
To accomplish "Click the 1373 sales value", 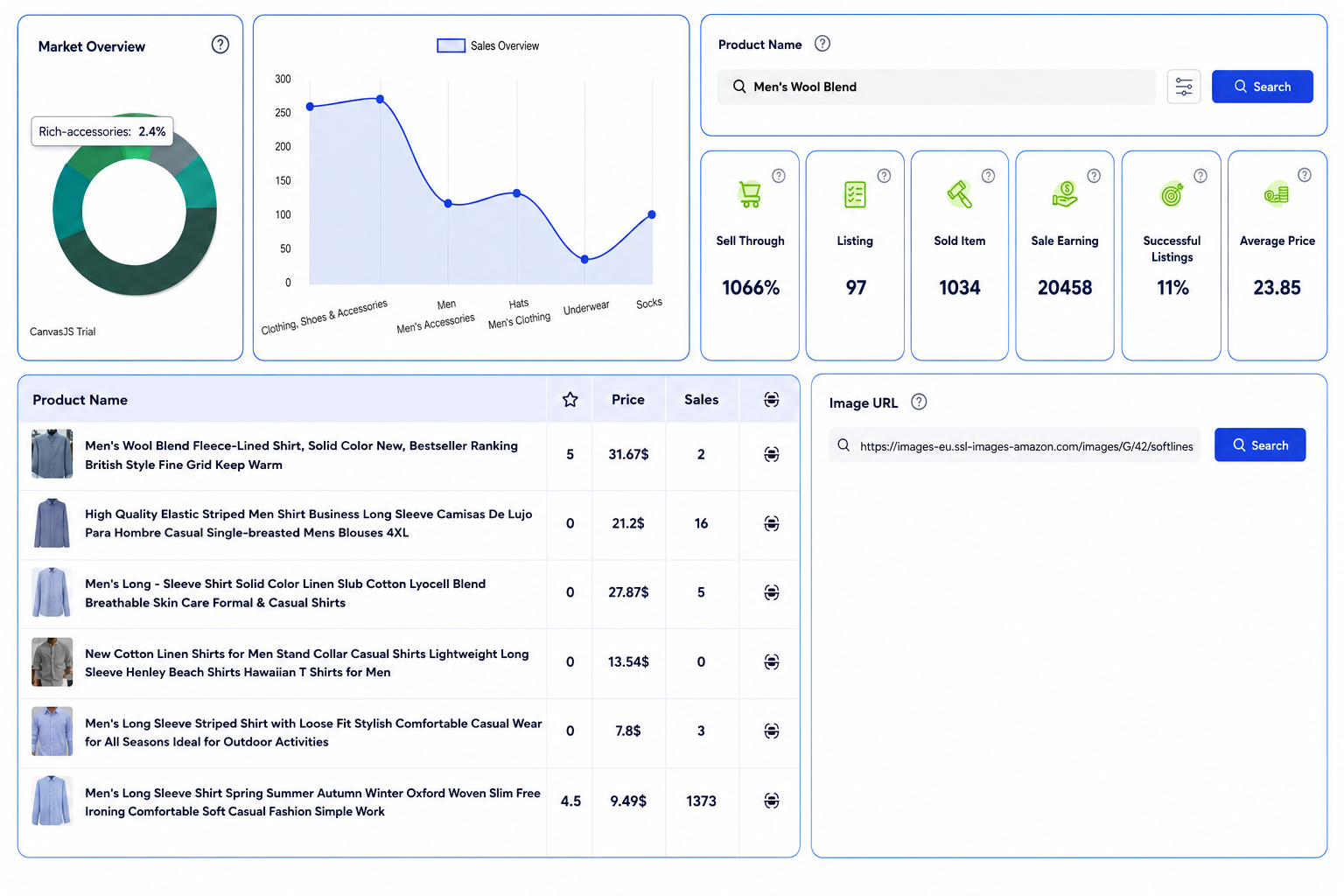I will 701,801.
